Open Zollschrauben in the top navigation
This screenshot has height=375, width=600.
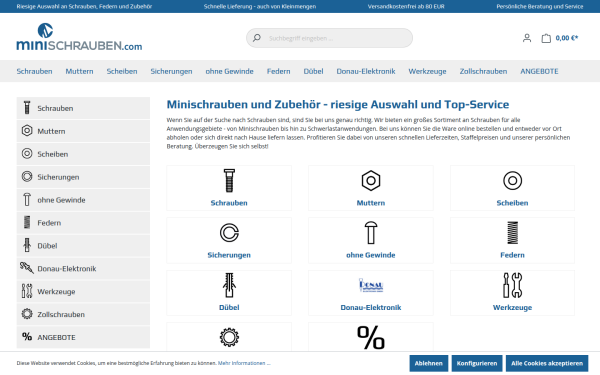point(483,71)
